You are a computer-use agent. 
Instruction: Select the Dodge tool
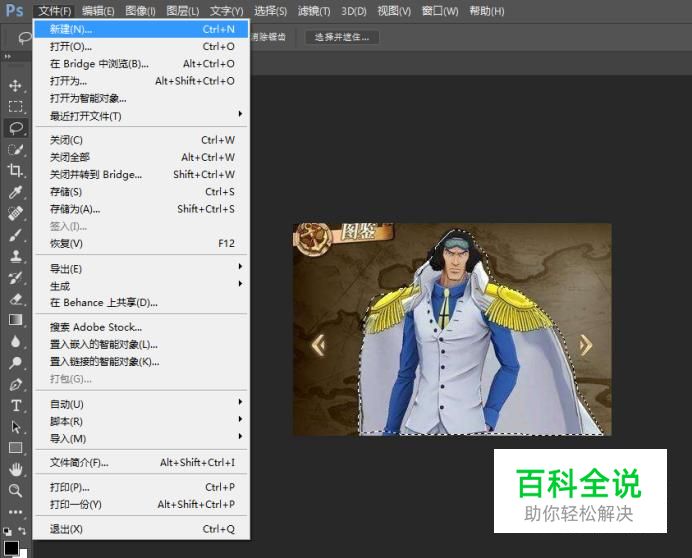click(x=15, y=363)
